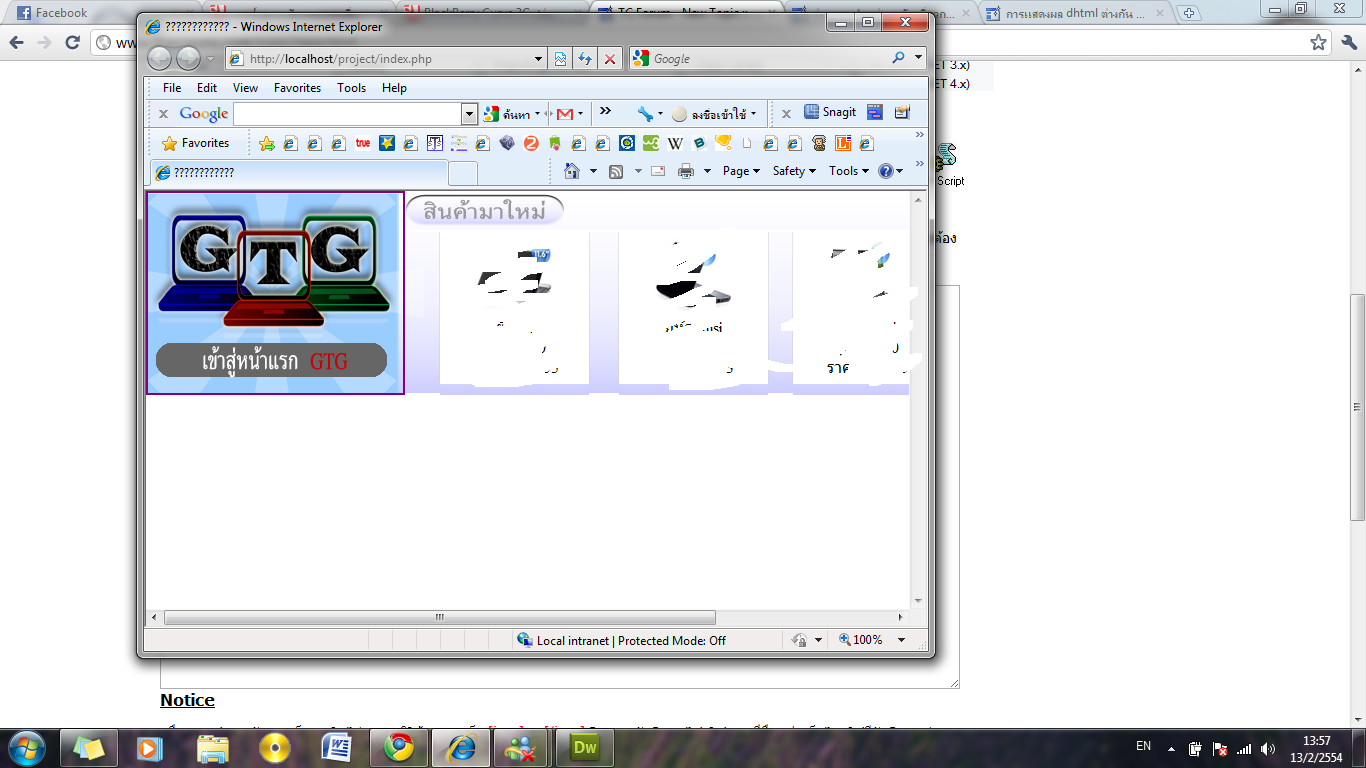The image size is (1366, 768).
Task: Click the Google toolbar search input
Action: (x=347, y=114)
